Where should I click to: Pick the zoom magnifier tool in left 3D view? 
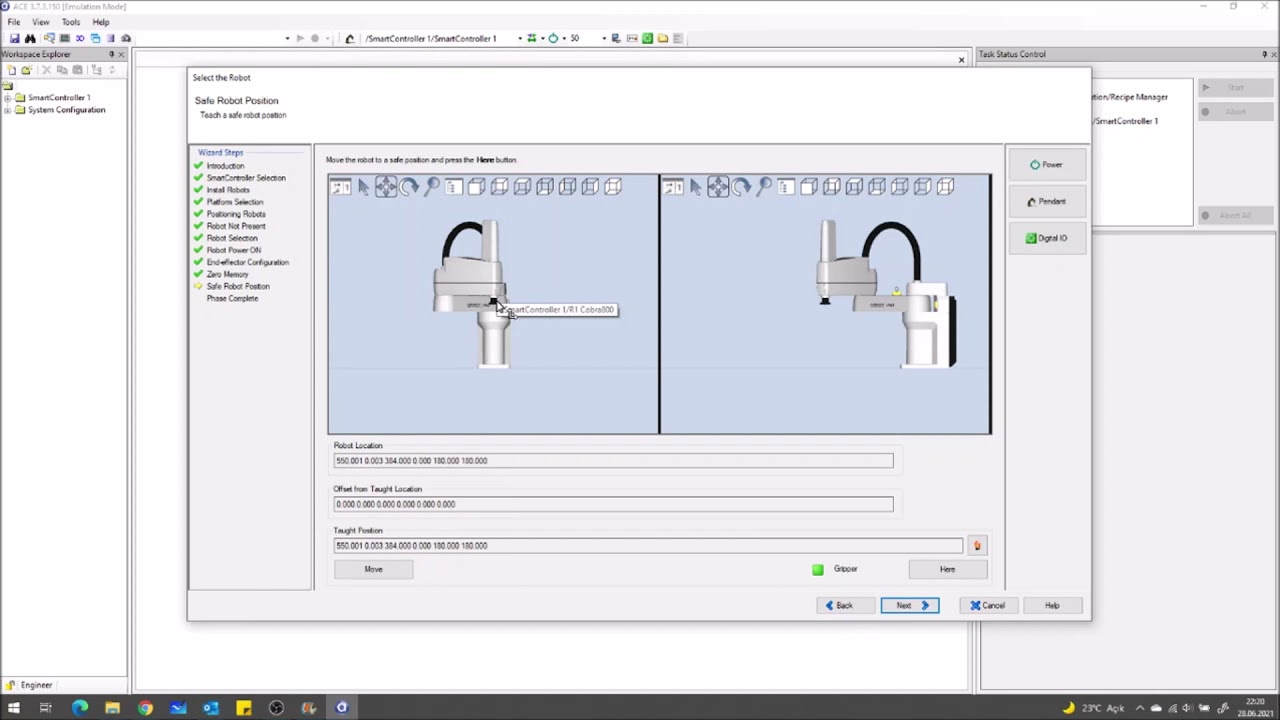point(432,187)
